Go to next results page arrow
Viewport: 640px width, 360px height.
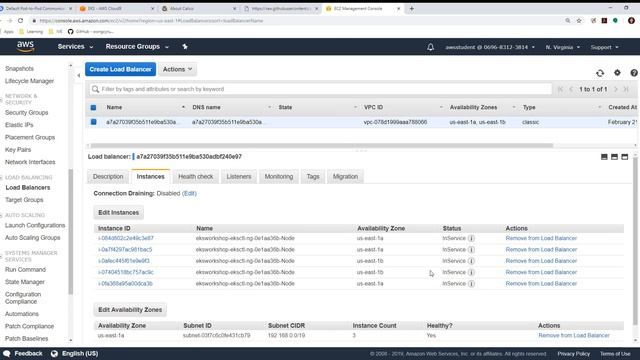616,89
